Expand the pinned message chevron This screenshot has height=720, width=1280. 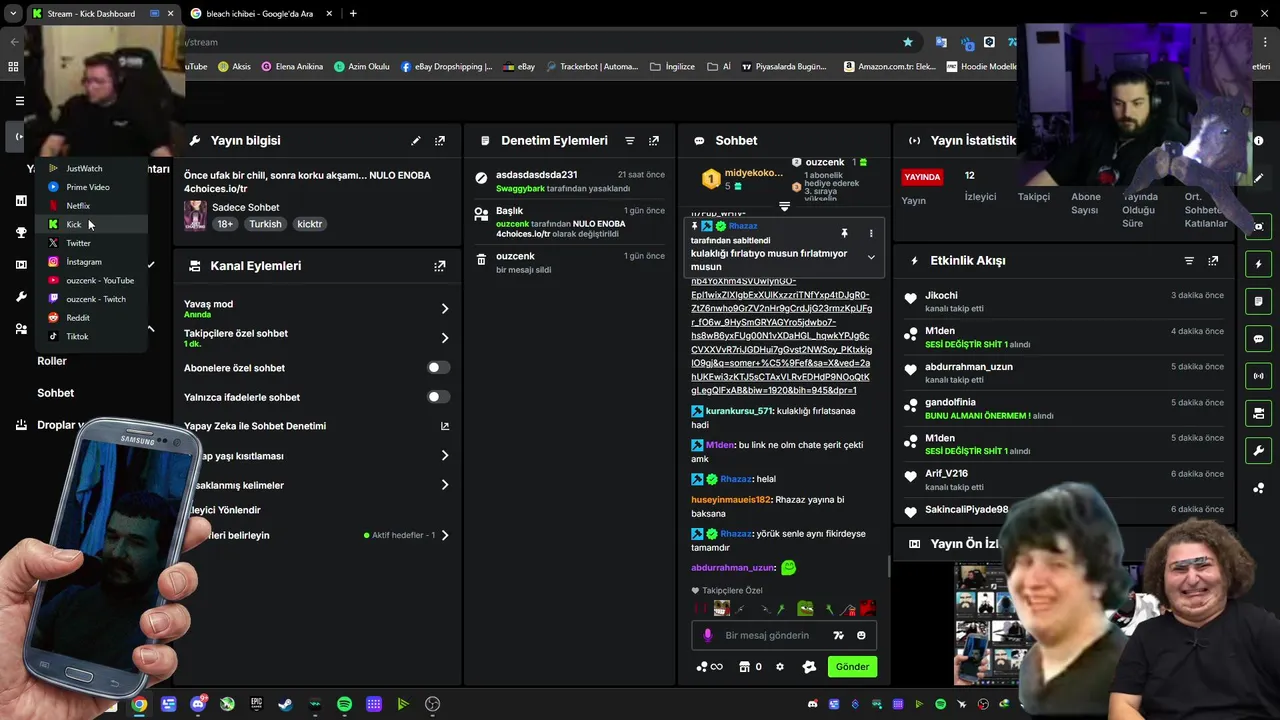click(871, 258)
